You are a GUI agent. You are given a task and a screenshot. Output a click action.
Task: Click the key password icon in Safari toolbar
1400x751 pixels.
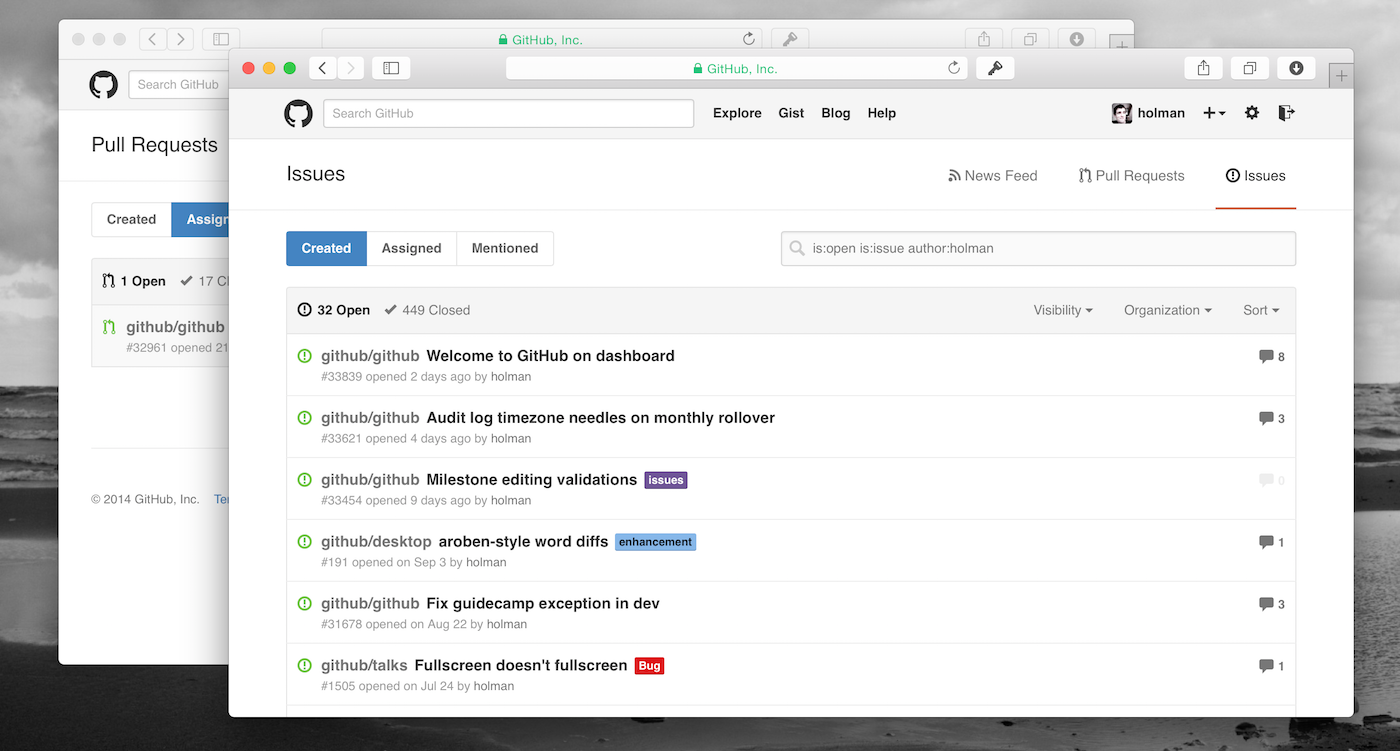click(x=994, y=68)
